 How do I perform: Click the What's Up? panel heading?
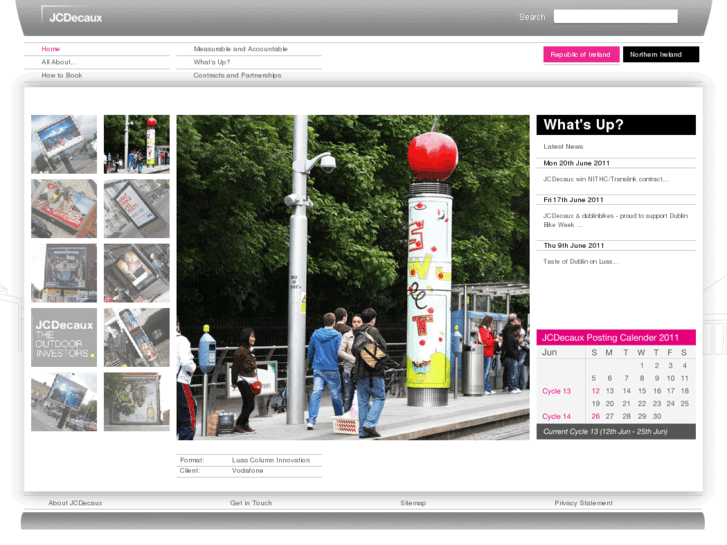(x=616, y=125)
